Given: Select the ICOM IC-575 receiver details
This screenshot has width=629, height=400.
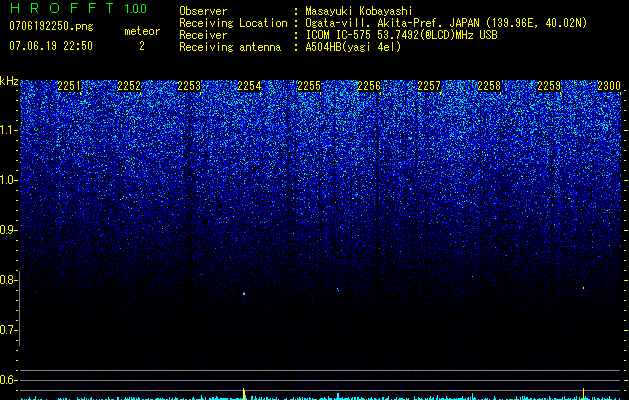Looking at the screenshot, I should 401,35.
